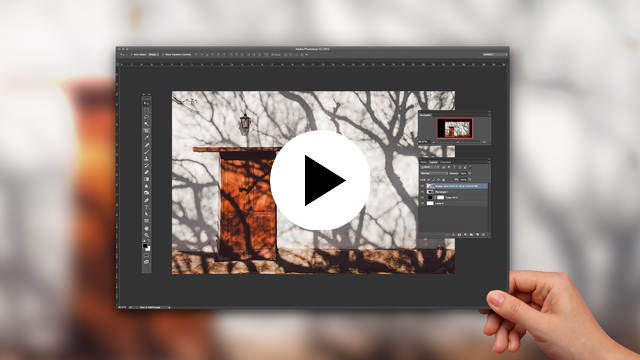Click the Link Layers icon in the Layers panel
This screenshot has width=640, height=360.
coord(448,235)
